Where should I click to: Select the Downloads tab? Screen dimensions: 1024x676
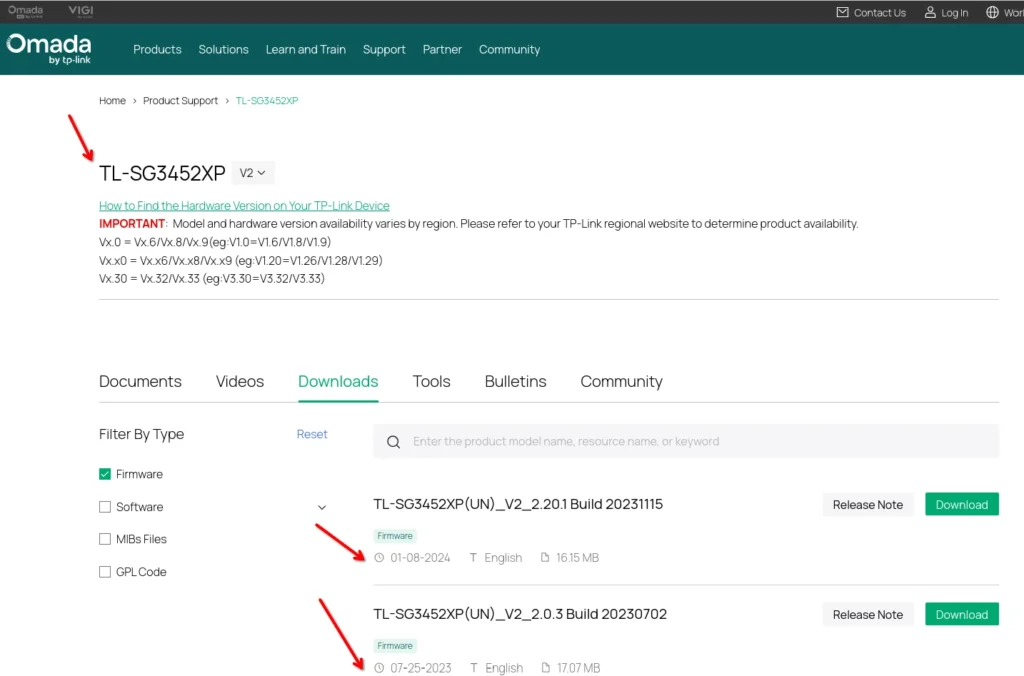[338, 381]
